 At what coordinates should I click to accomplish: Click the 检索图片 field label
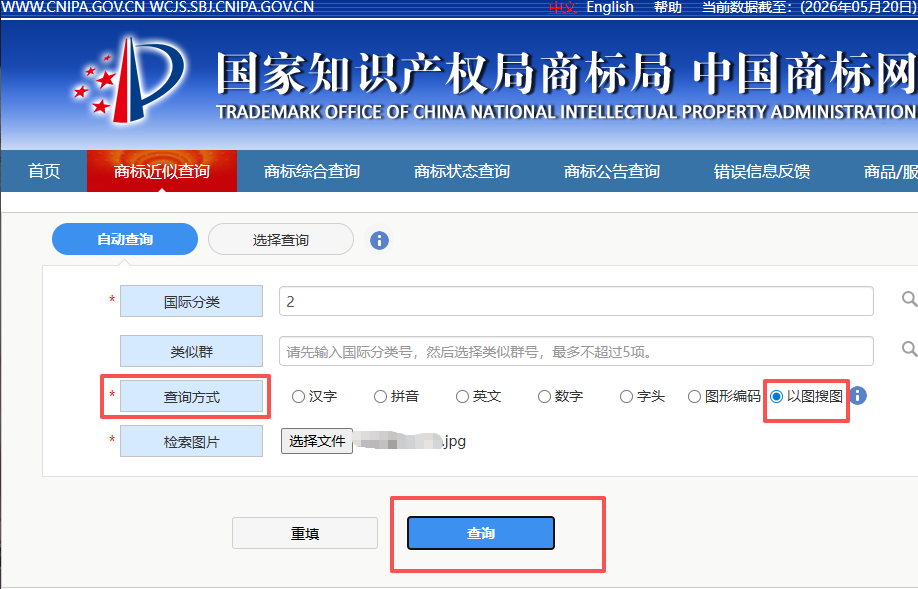(x=191, y=441)
